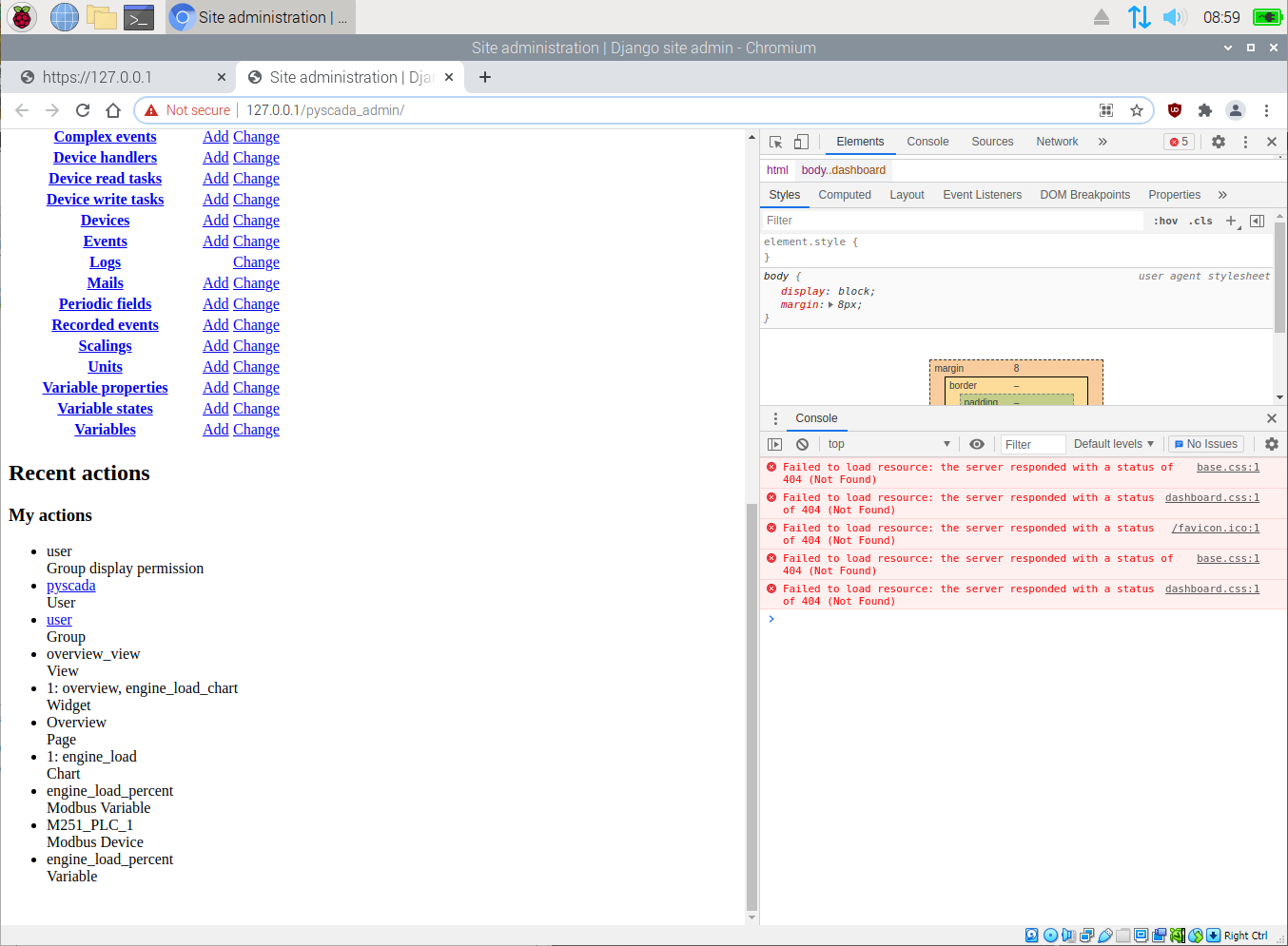Open the uBlock Origin extension icon

[1175, 110]
